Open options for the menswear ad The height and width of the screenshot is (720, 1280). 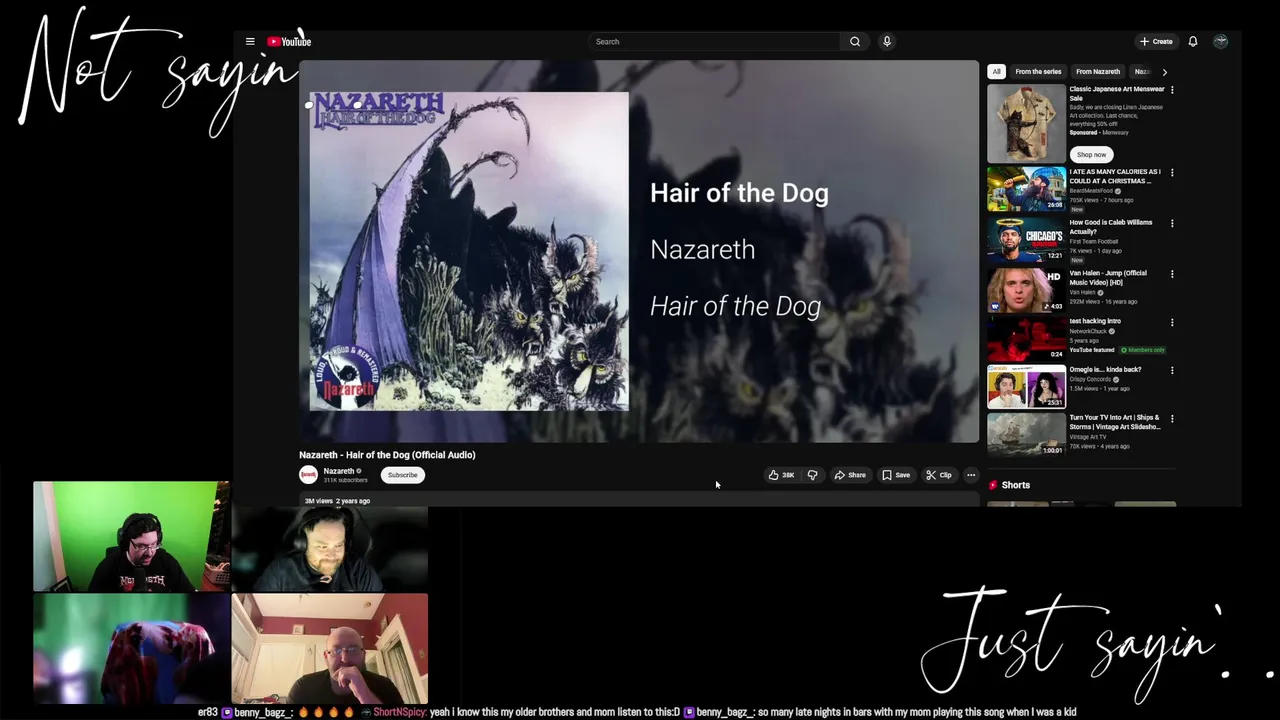pos(1172,90)
